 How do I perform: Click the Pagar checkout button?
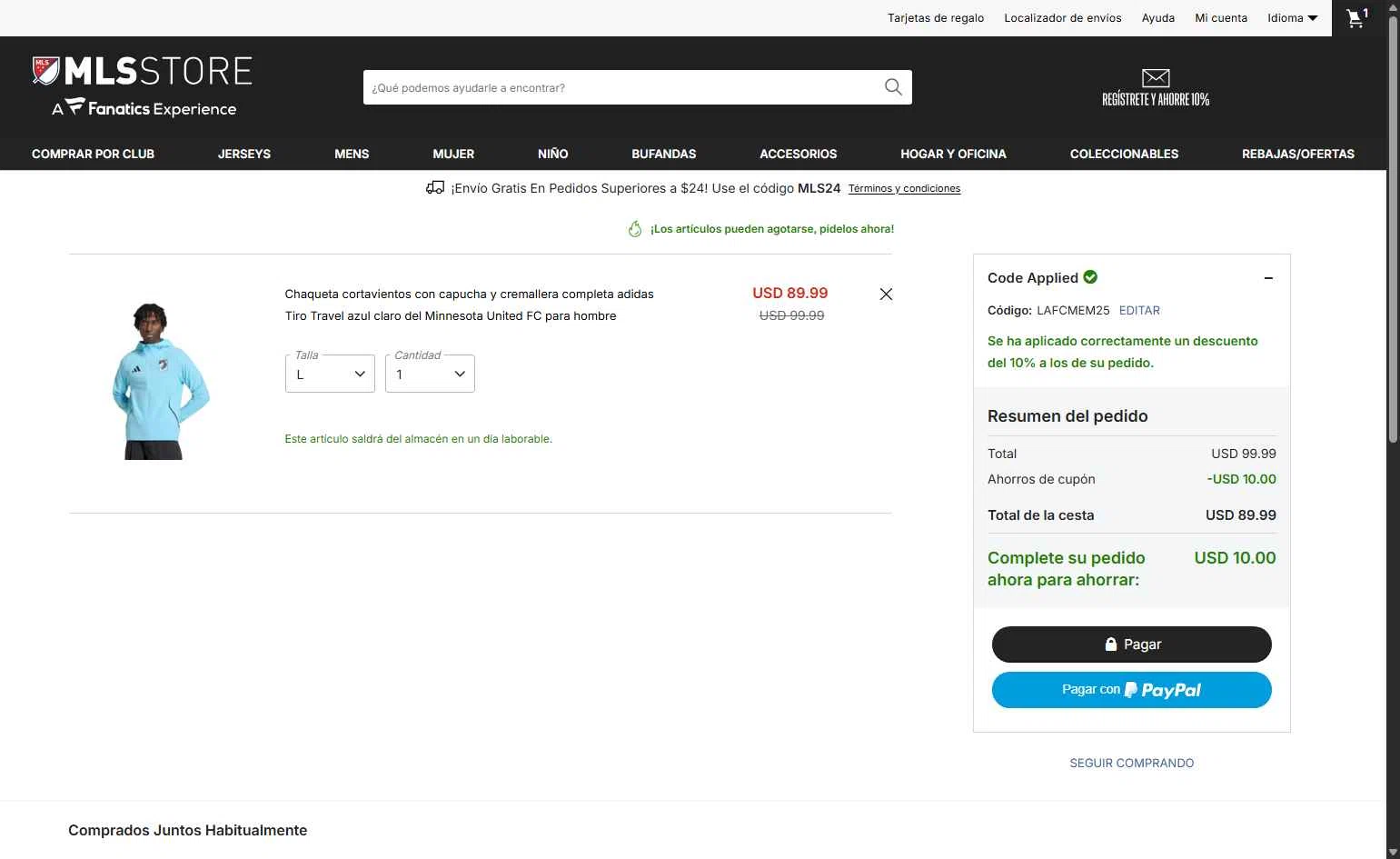[1132, 644]
